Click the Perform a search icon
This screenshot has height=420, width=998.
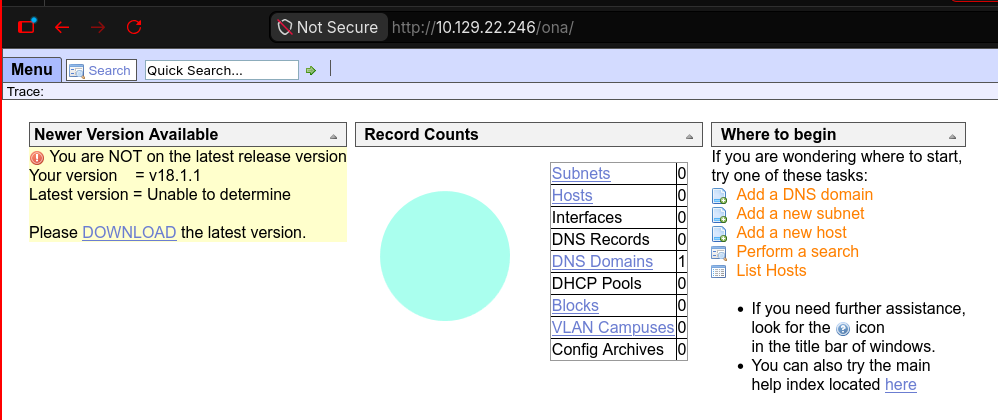click(719, 253)
